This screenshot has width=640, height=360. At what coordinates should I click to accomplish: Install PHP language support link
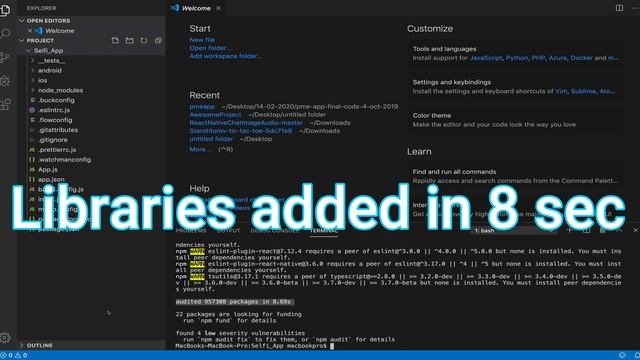coord(538,58)
